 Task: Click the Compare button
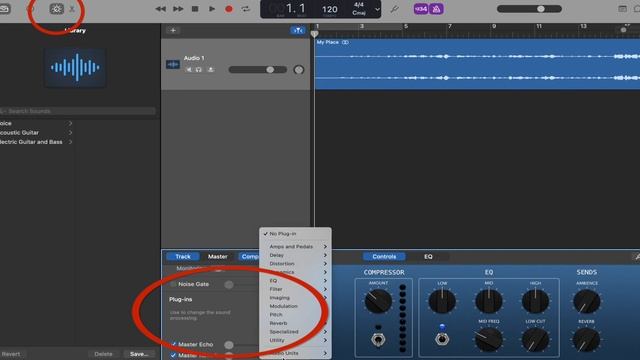250,256
